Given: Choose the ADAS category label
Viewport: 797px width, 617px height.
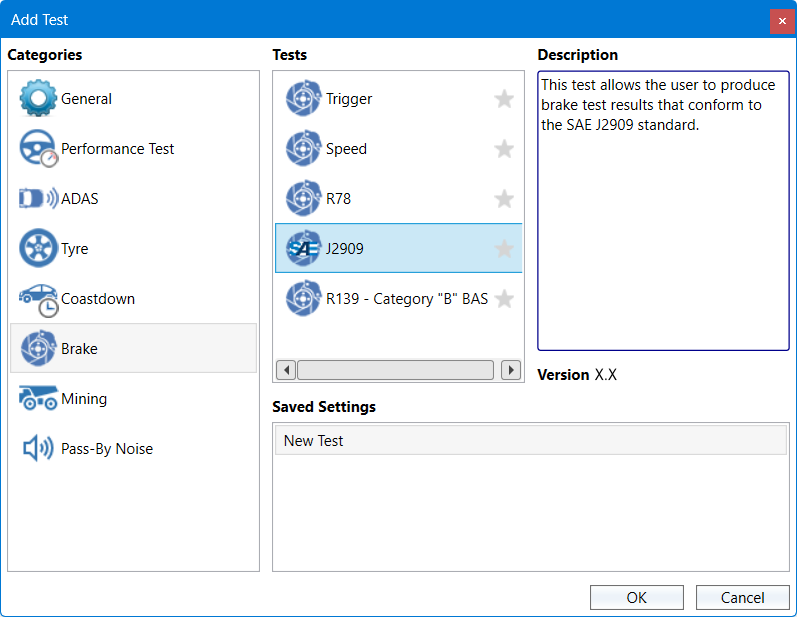Looking at the screenshot, I should pos(80,198).
